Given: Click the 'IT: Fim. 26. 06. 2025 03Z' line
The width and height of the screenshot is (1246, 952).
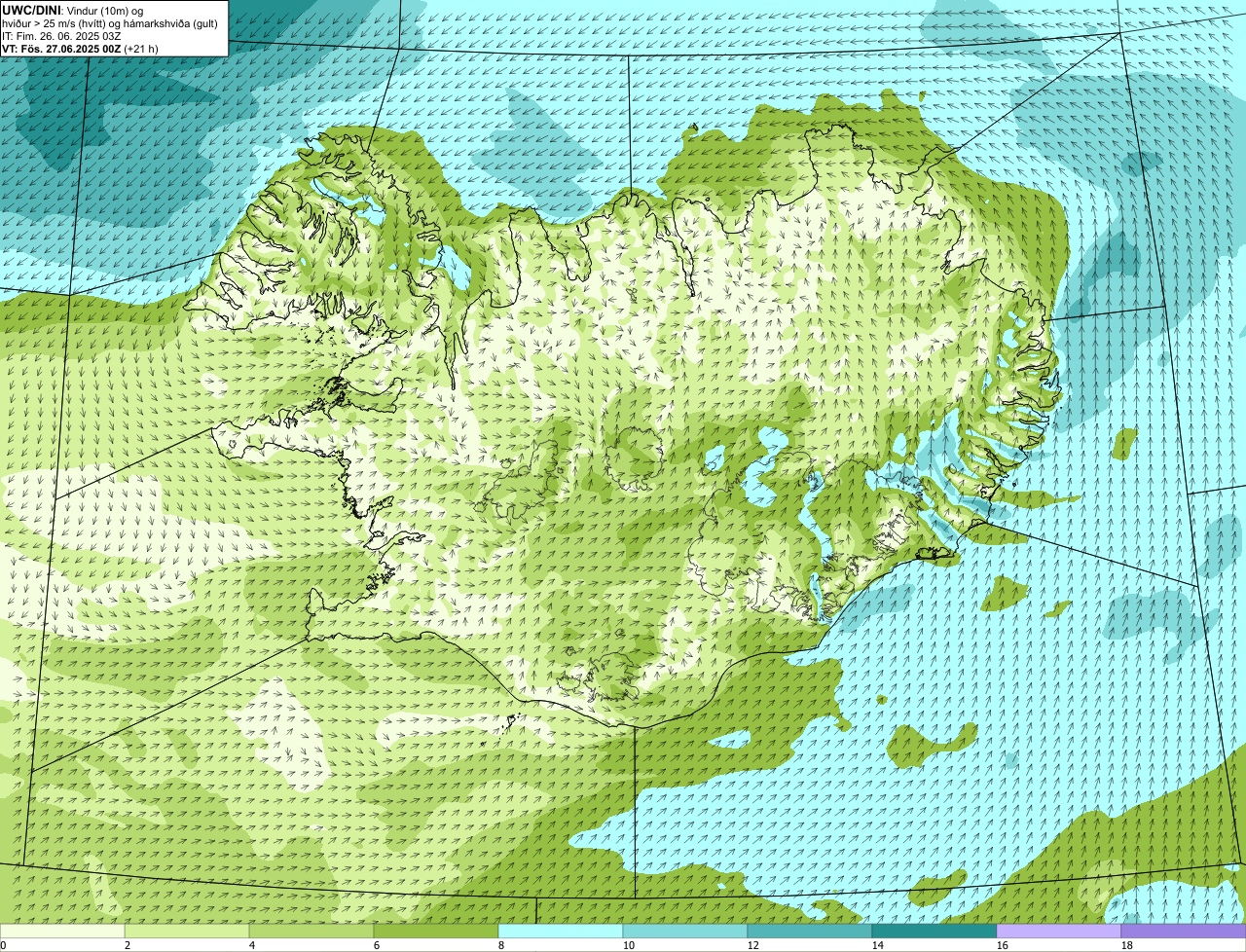Looking at the screenshot, I should click(x=61, y=36).
